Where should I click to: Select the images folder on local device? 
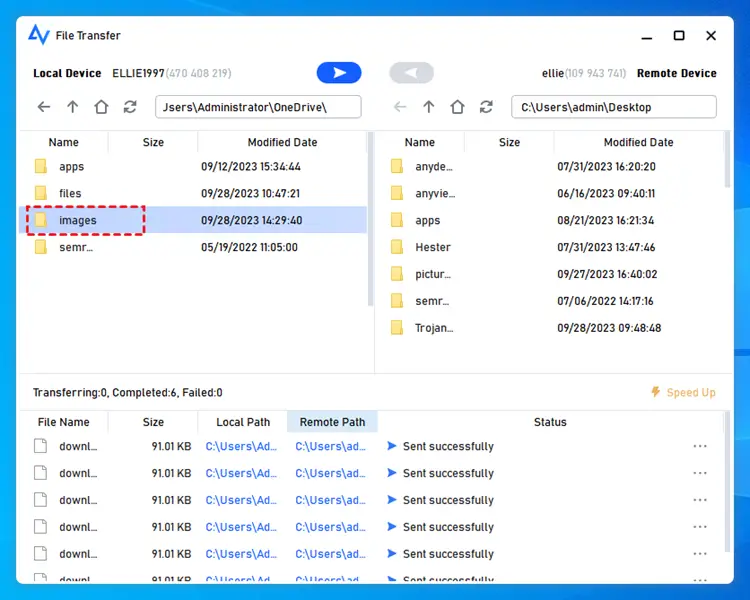(x=78, y=220)
